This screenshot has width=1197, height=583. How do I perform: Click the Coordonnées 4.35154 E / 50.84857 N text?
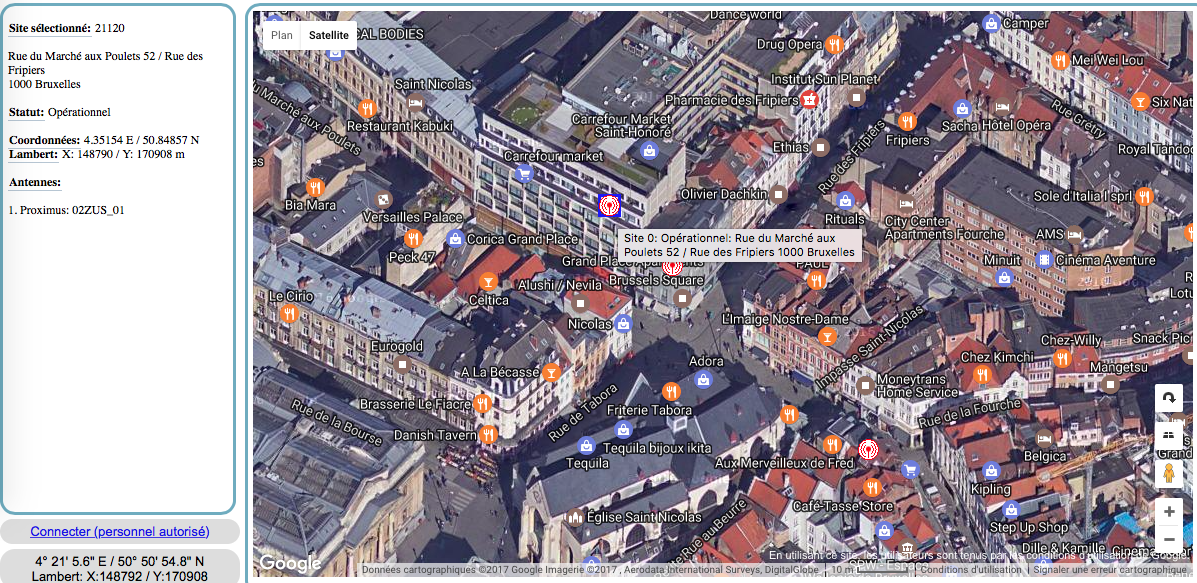[104, 140]
